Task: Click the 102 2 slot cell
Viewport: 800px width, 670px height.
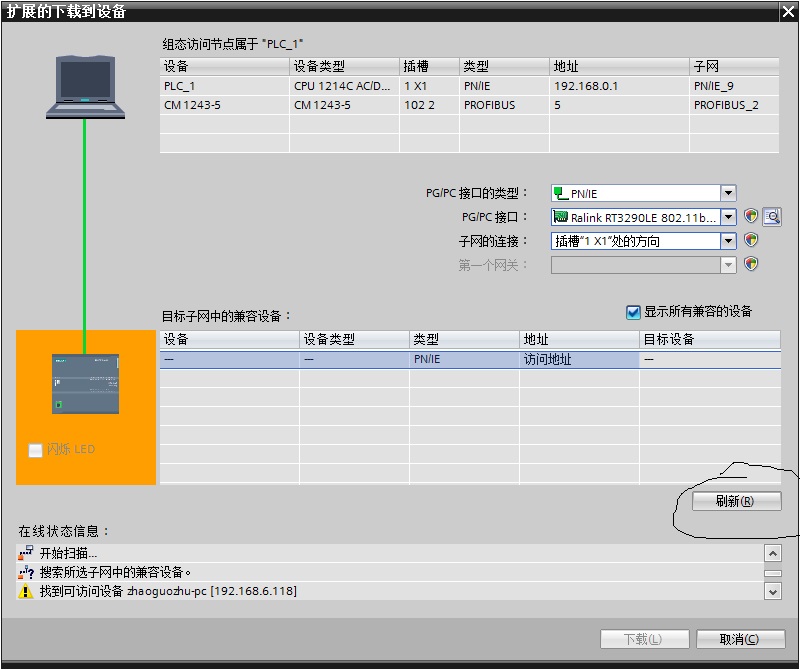Action: pyautogui.click(x=429, y=105)
